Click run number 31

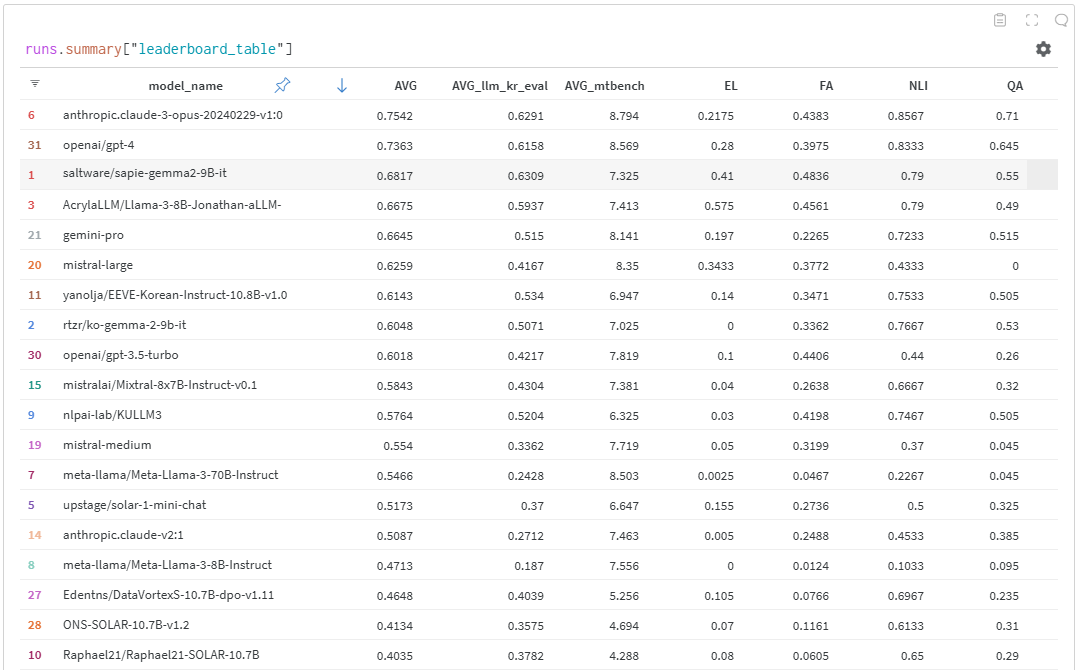[x=31, y=145]
